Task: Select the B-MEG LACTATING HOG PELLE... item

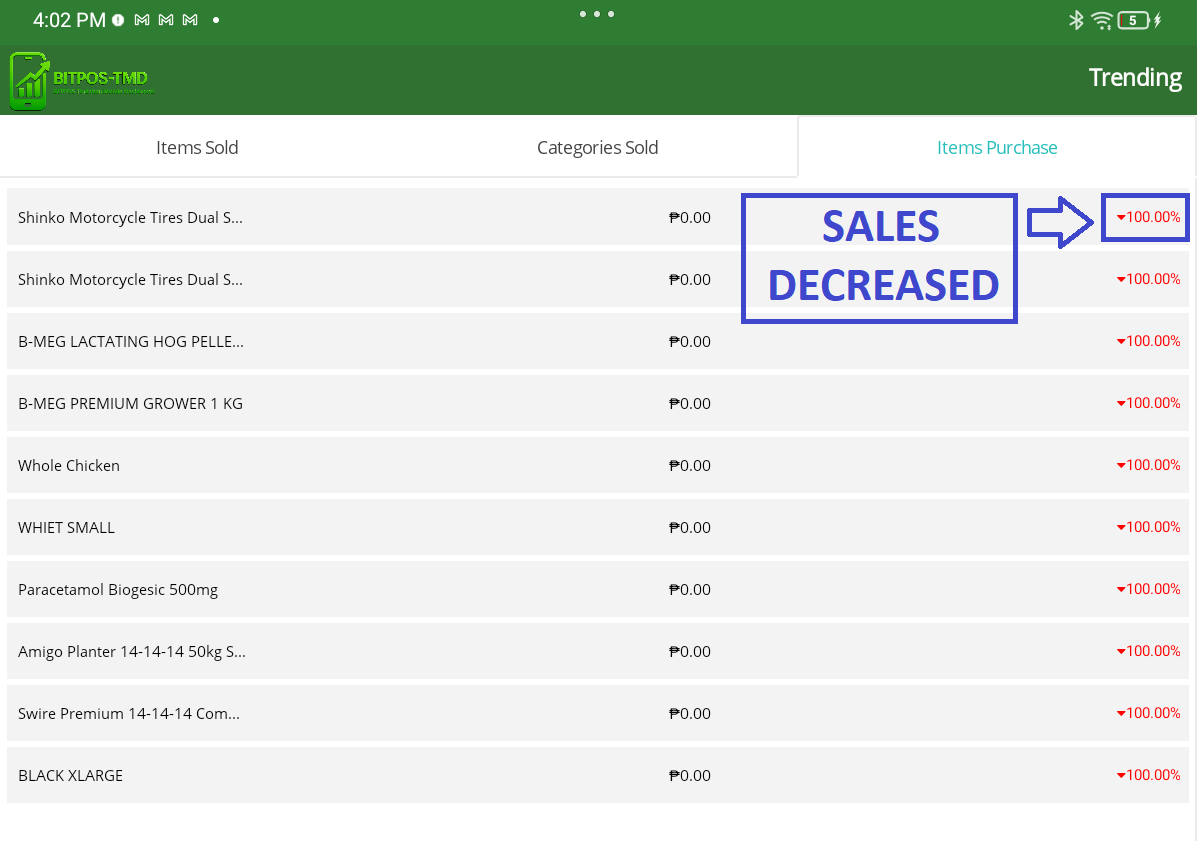Action: click(131, 342)
